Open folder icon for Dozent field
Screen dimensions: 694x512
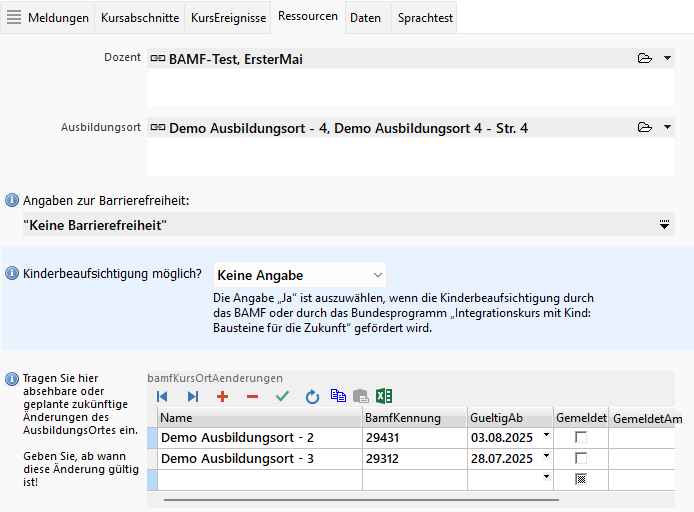tap(645, 59)
